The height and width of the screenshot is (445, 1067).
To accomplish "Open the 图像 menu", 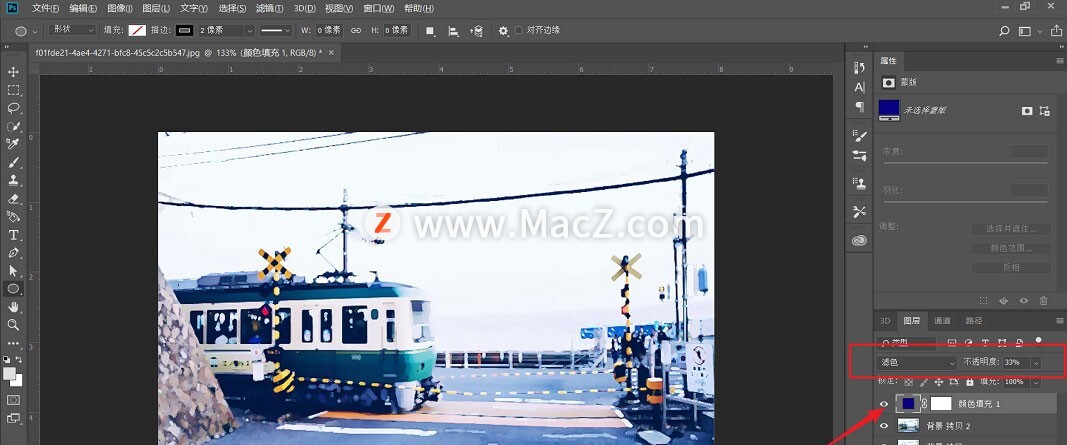I will pos(120,9).
